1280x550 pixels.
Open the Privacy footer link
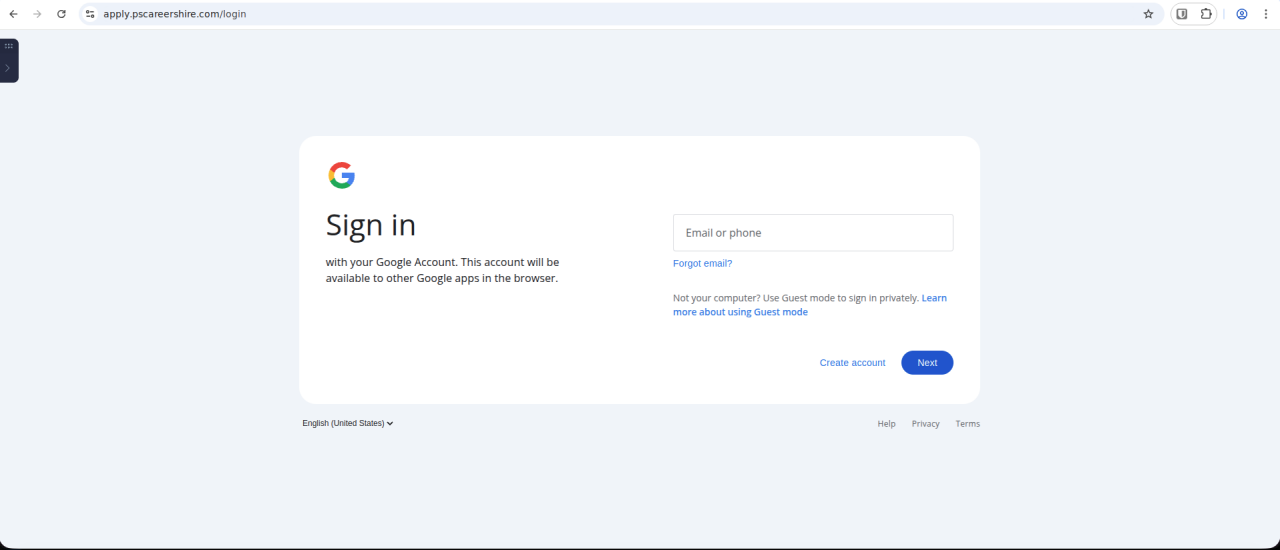tap(925, 424)
